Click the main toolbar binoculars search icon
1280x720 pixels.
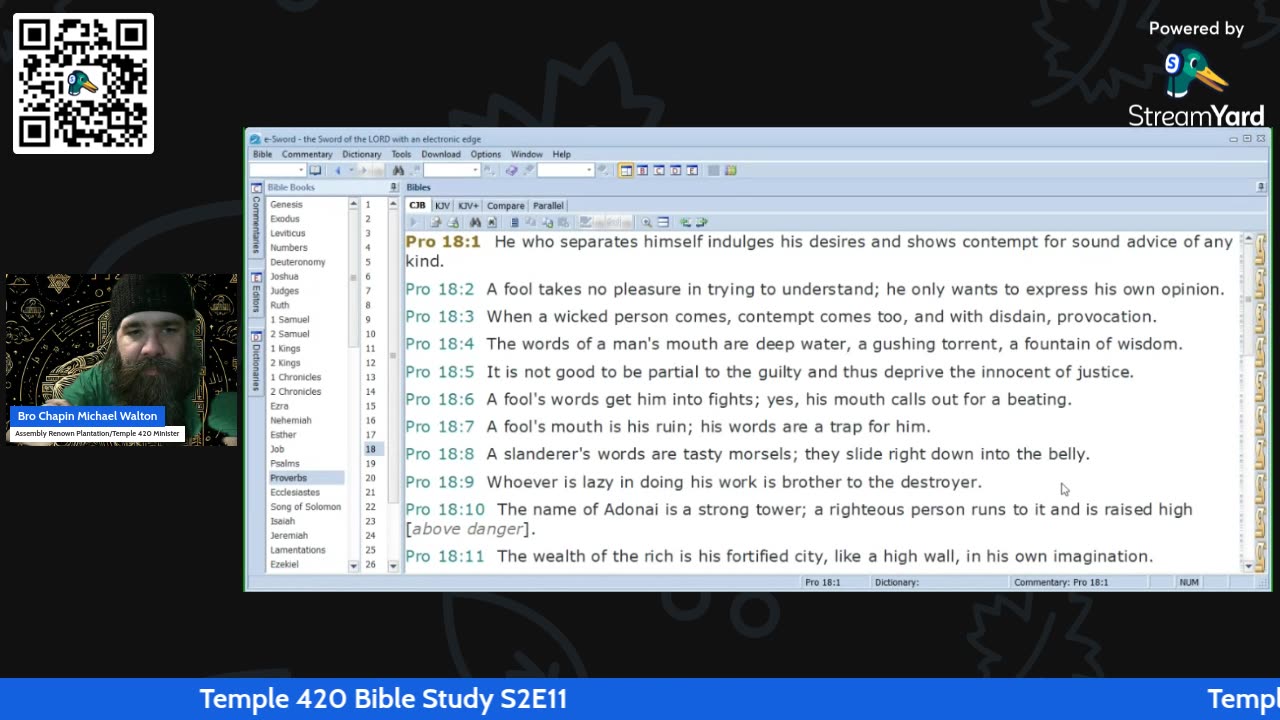pos(398,170)
